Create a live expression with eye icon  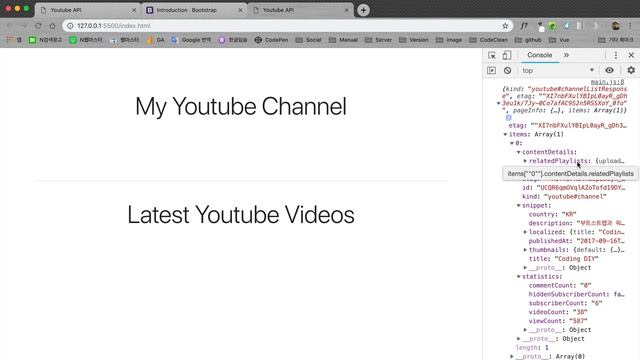click(609, 70)
